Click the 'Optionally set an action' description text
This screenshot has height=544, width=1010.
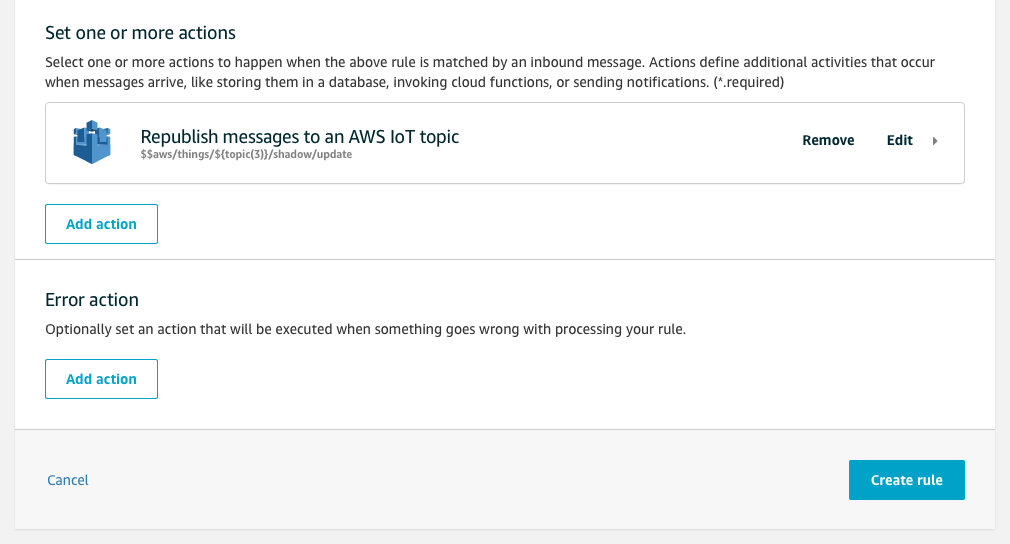pos(365,329)
